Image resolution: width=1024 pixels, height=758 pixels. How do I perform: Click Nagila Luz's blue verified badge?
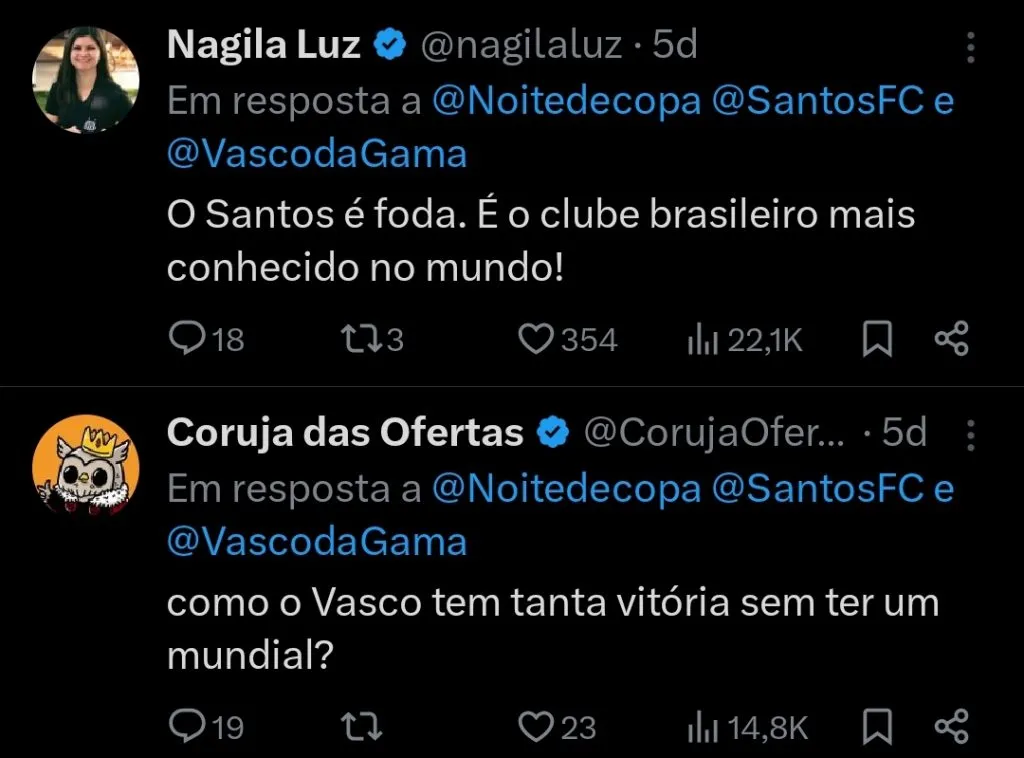tap(390, 44)
